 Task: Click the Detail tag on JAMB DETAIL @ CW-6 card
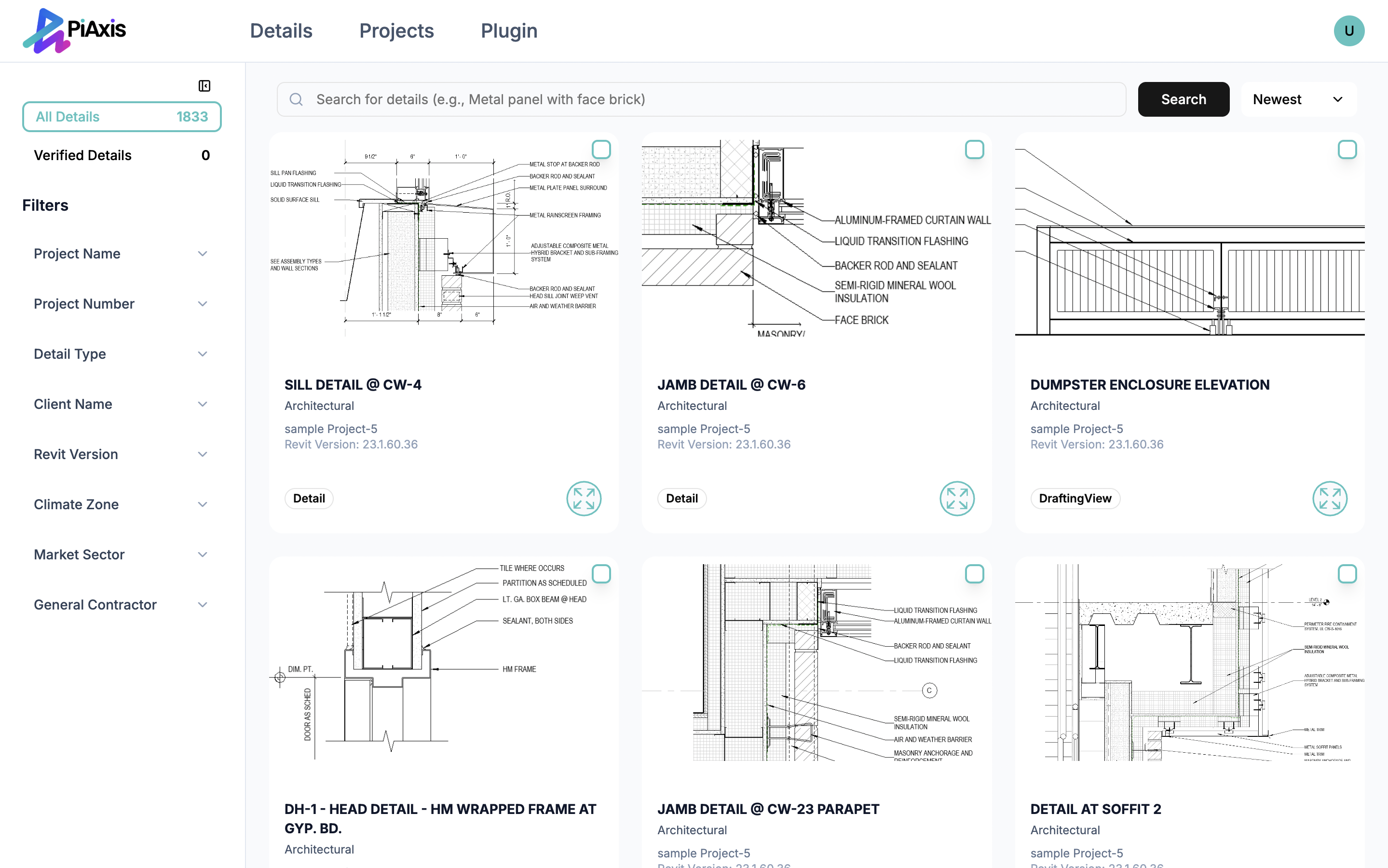tap(681, 498)
